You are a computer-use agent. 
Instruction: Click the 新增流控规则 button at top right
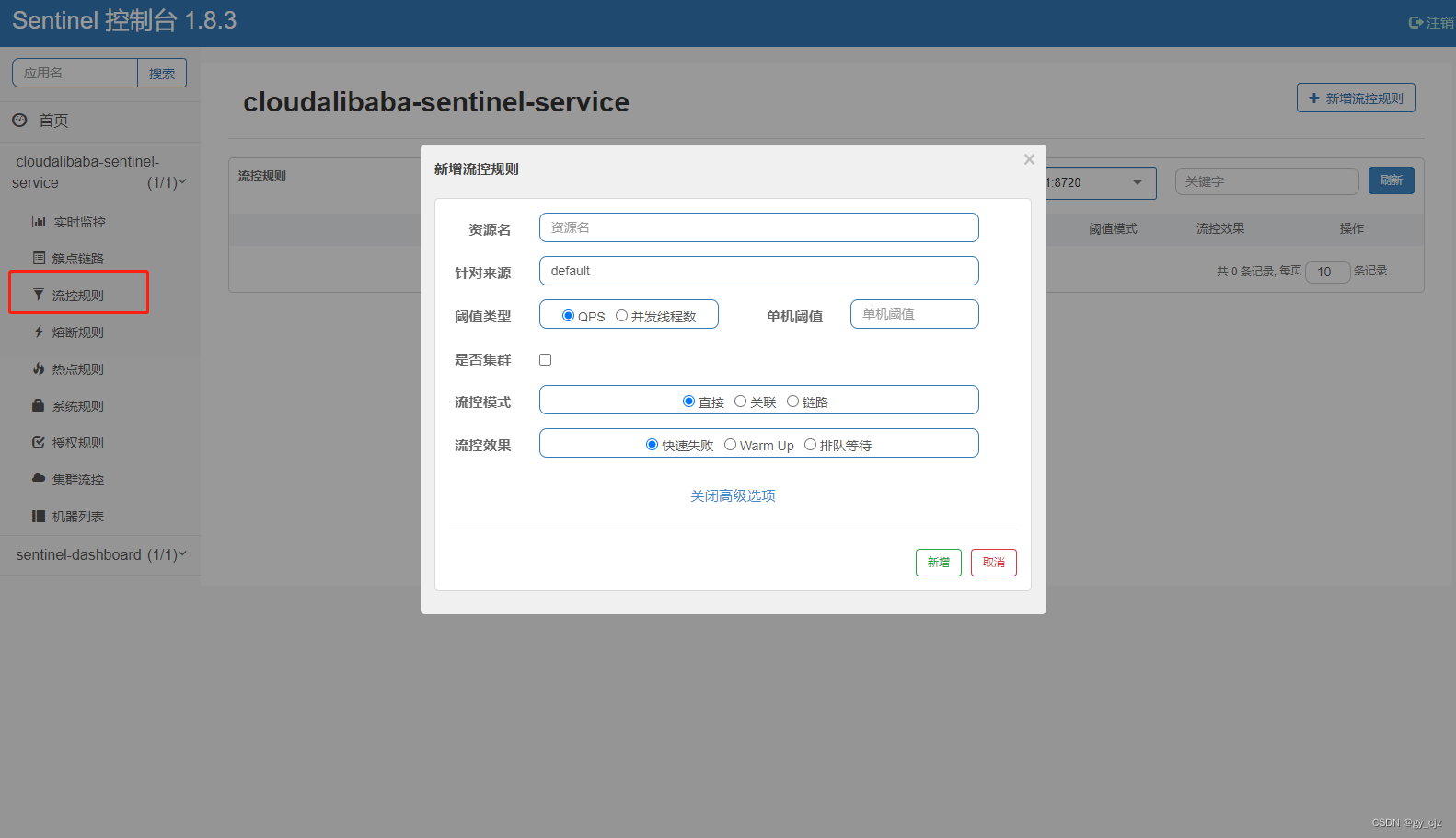[1356, 98]
